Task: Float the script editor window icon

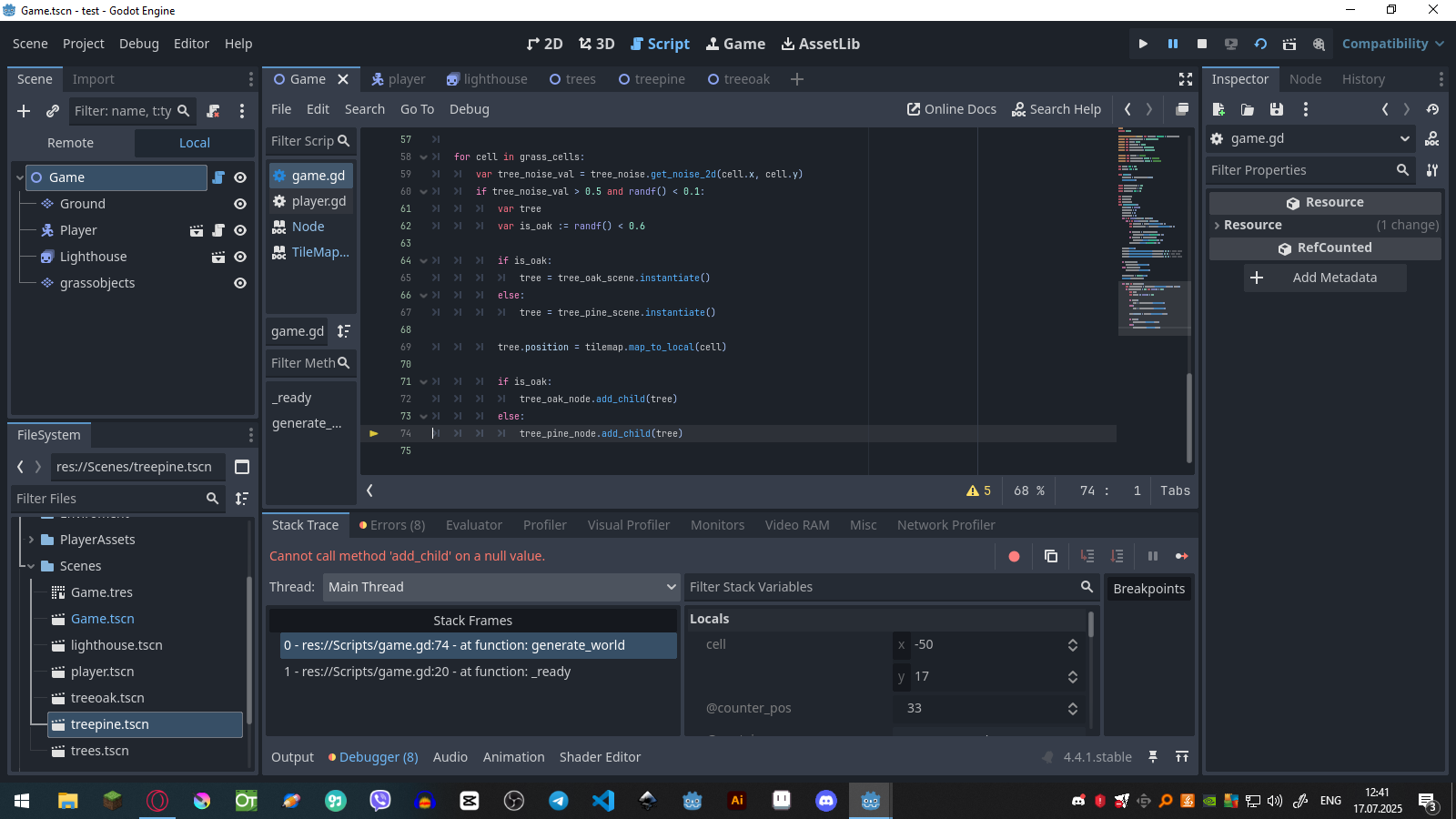Action: click(1182, 109)
